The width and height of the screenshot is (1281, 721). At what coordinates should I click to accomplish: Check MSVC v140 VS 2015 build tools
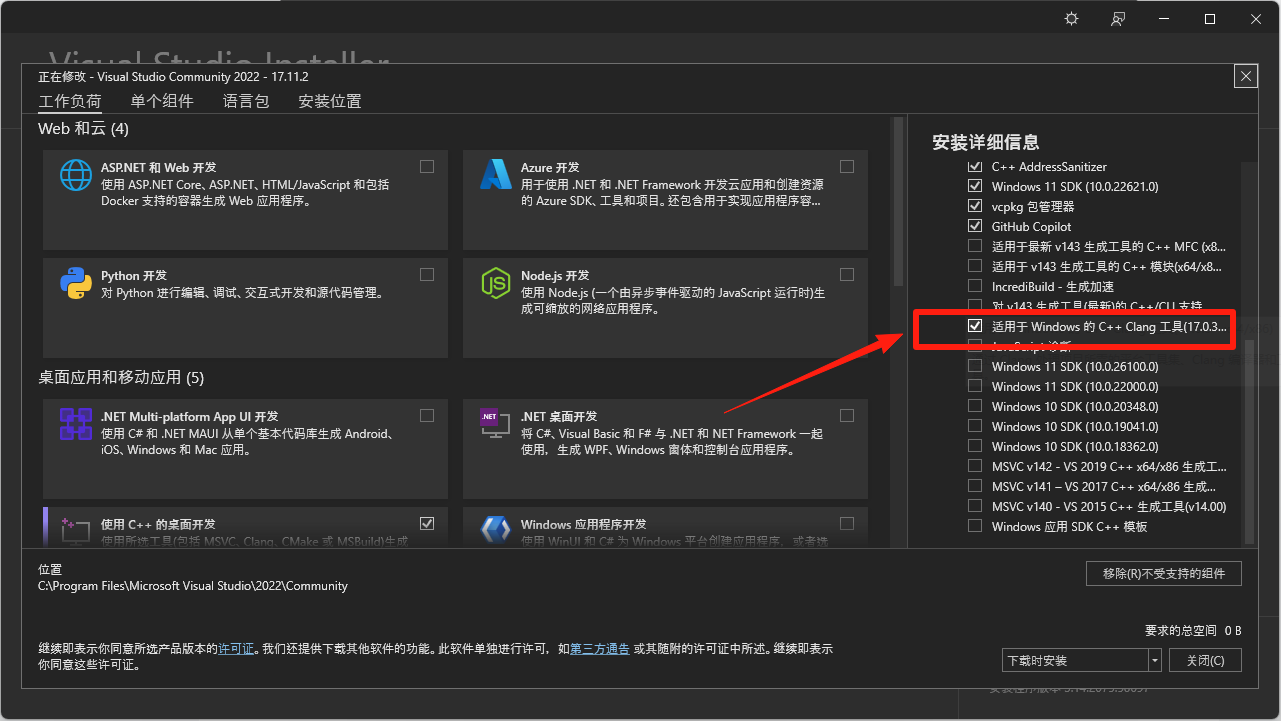click(975, 506)
